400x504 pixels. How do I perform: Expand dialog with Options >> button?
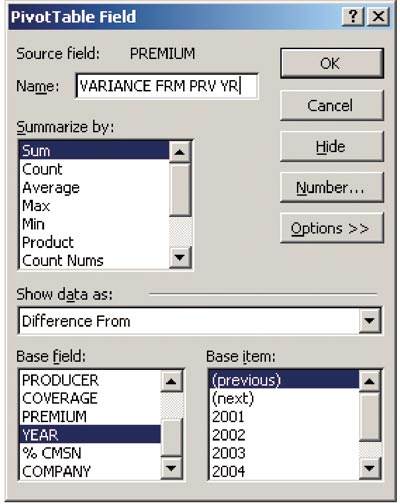point(332,228)
